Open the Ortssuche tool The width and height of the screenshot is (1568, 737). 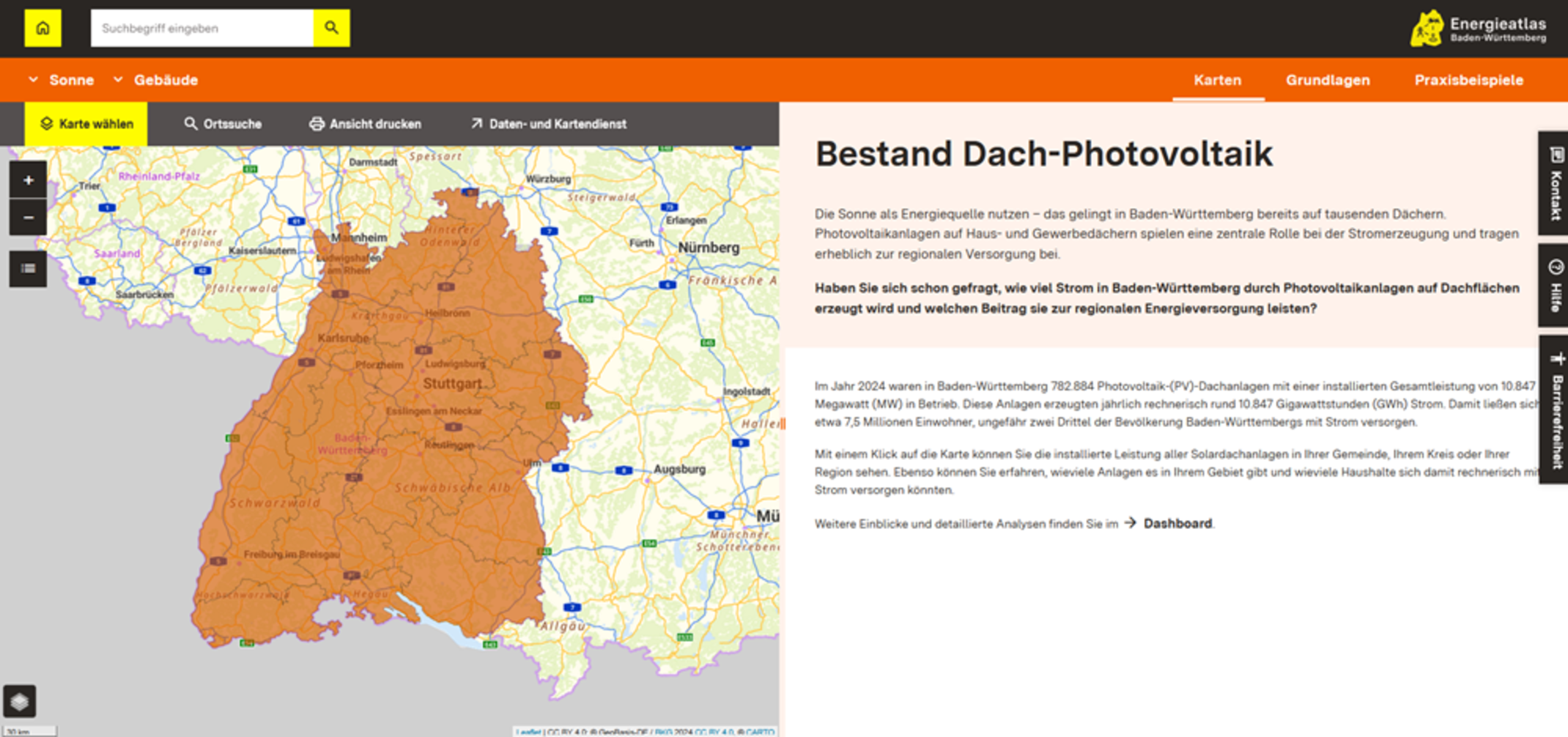click(x=223, y=124)
